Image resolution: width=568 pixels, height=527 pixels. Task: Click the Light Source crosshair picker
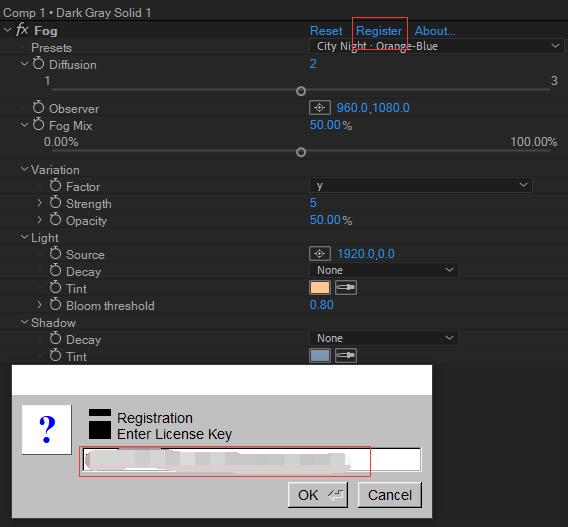(320, 254)
